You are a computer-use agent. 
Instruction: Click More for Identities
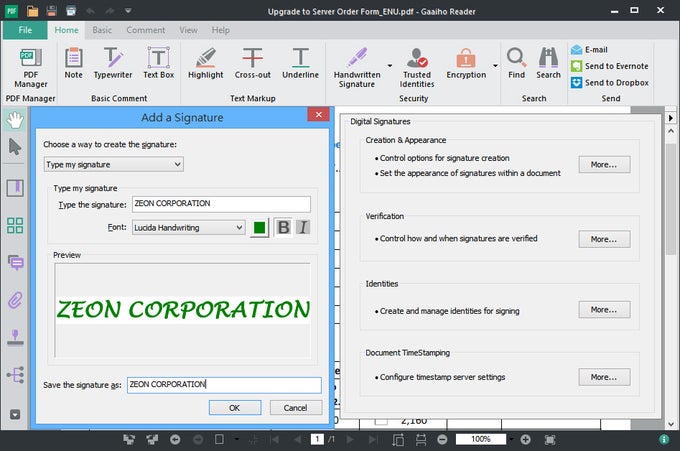tap(604, 310)
